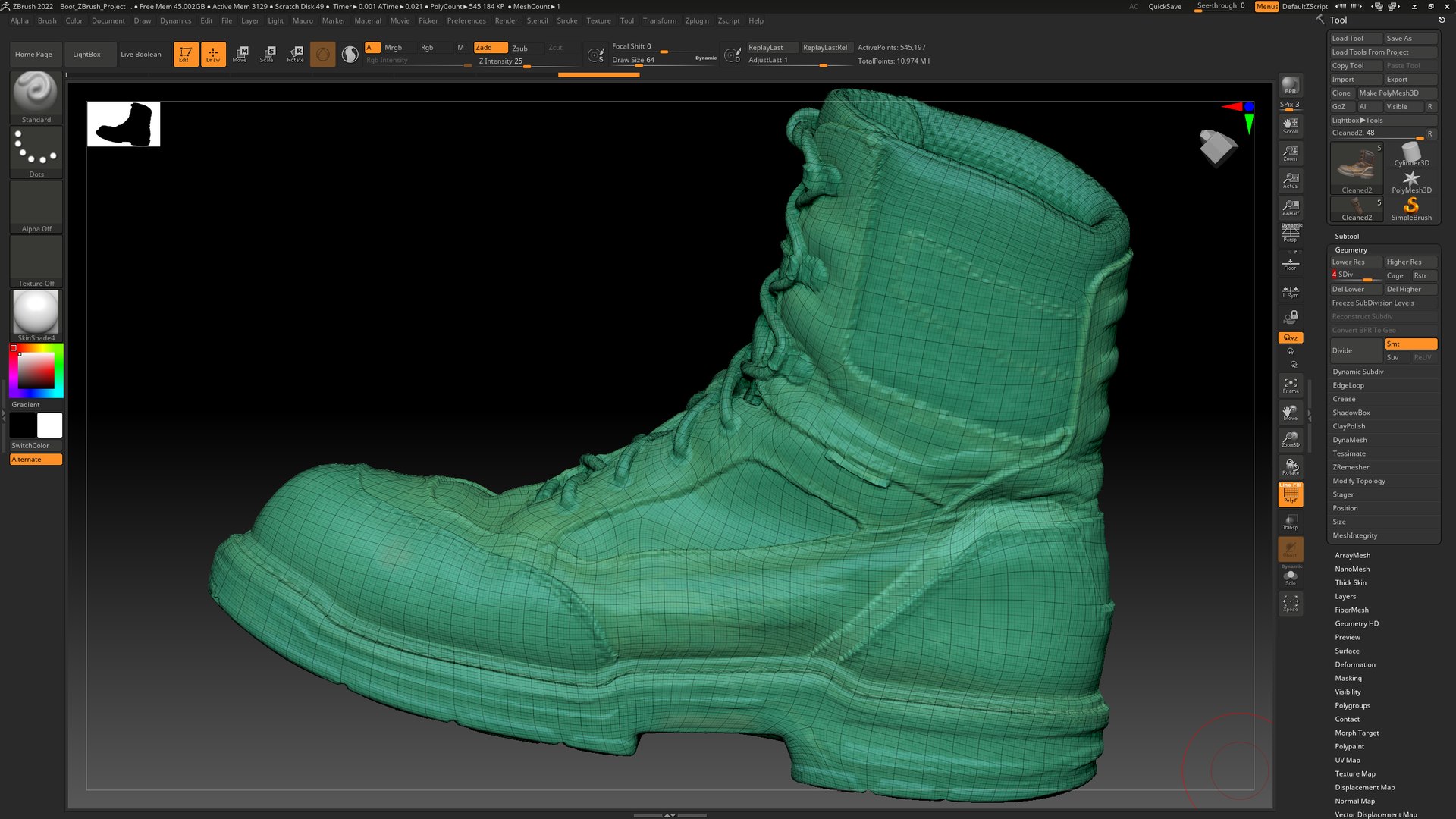The width and height of the screenshot is (1456, 819).
Task: Toggle Transp transparency button
Action: [x=1290, y=522]
